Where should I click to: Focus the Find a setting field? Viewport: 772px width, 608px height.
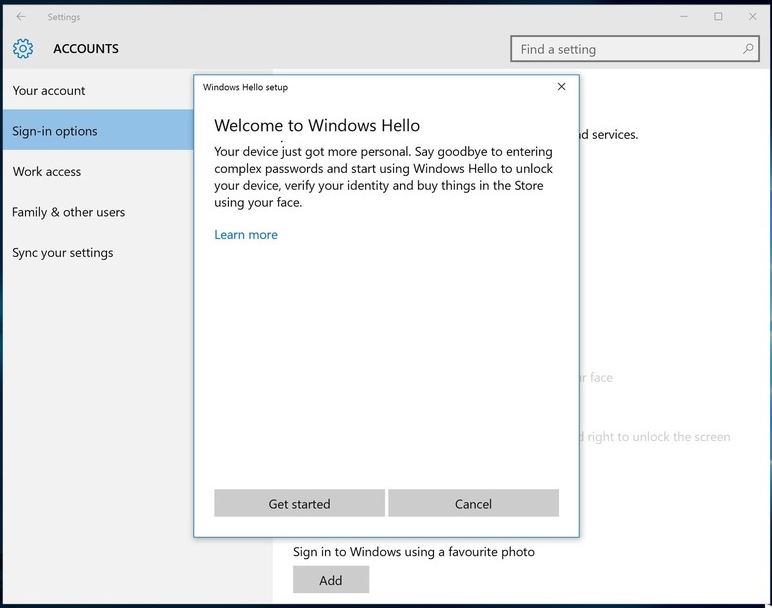pos(635,49)
